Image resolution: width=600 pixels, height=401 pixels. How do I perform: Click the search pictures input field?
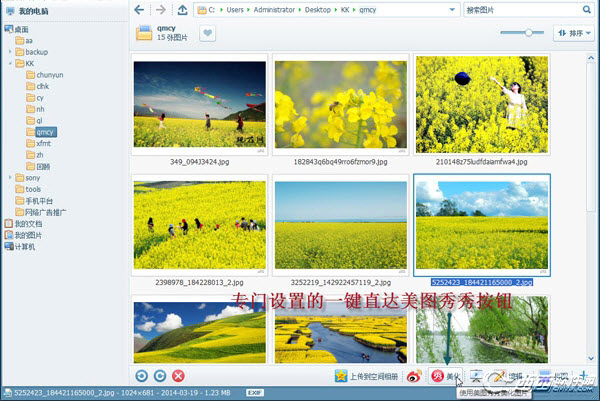coord(522,10)
